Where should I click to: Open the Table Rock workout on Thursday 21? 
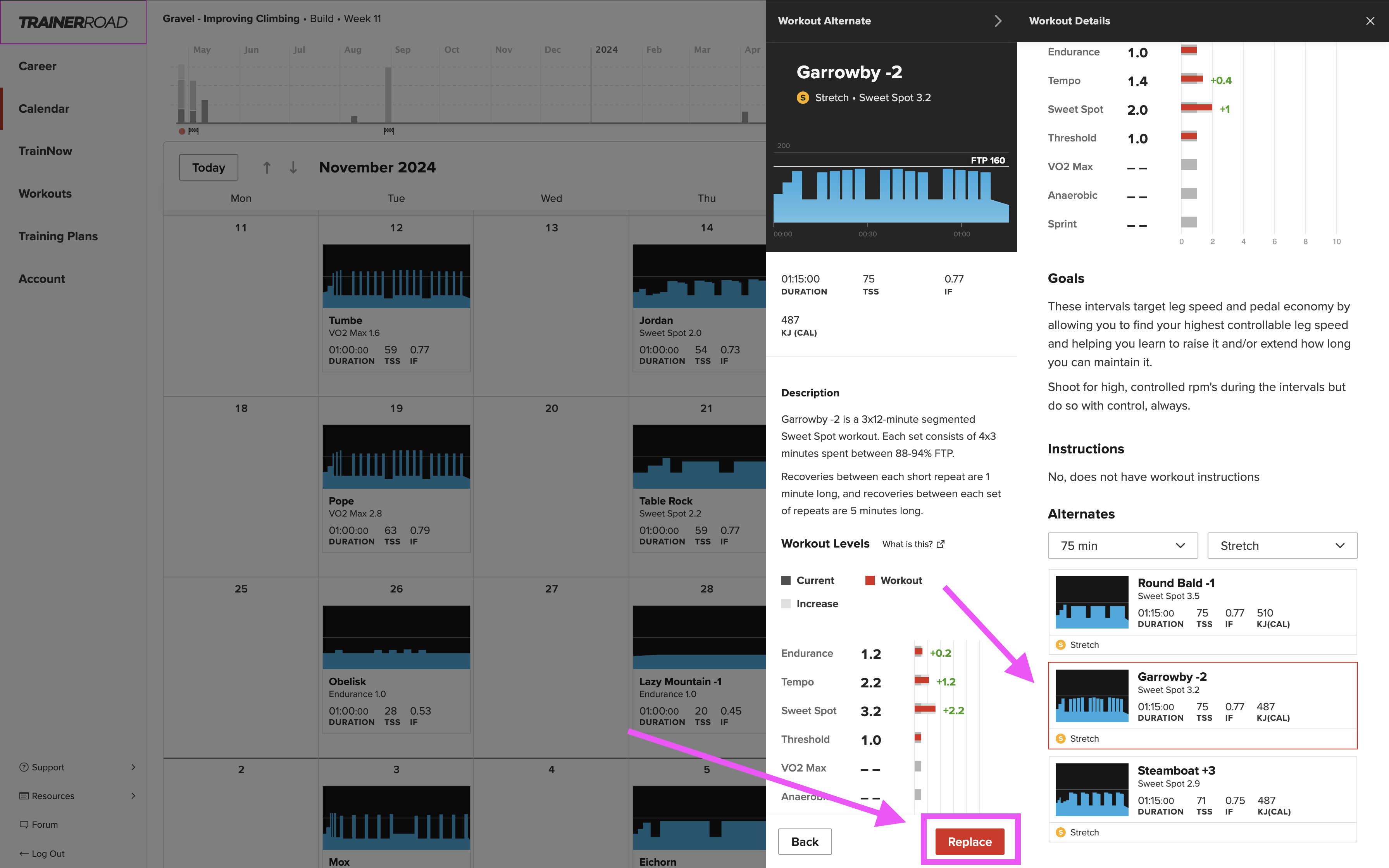(x=699, y=489)
